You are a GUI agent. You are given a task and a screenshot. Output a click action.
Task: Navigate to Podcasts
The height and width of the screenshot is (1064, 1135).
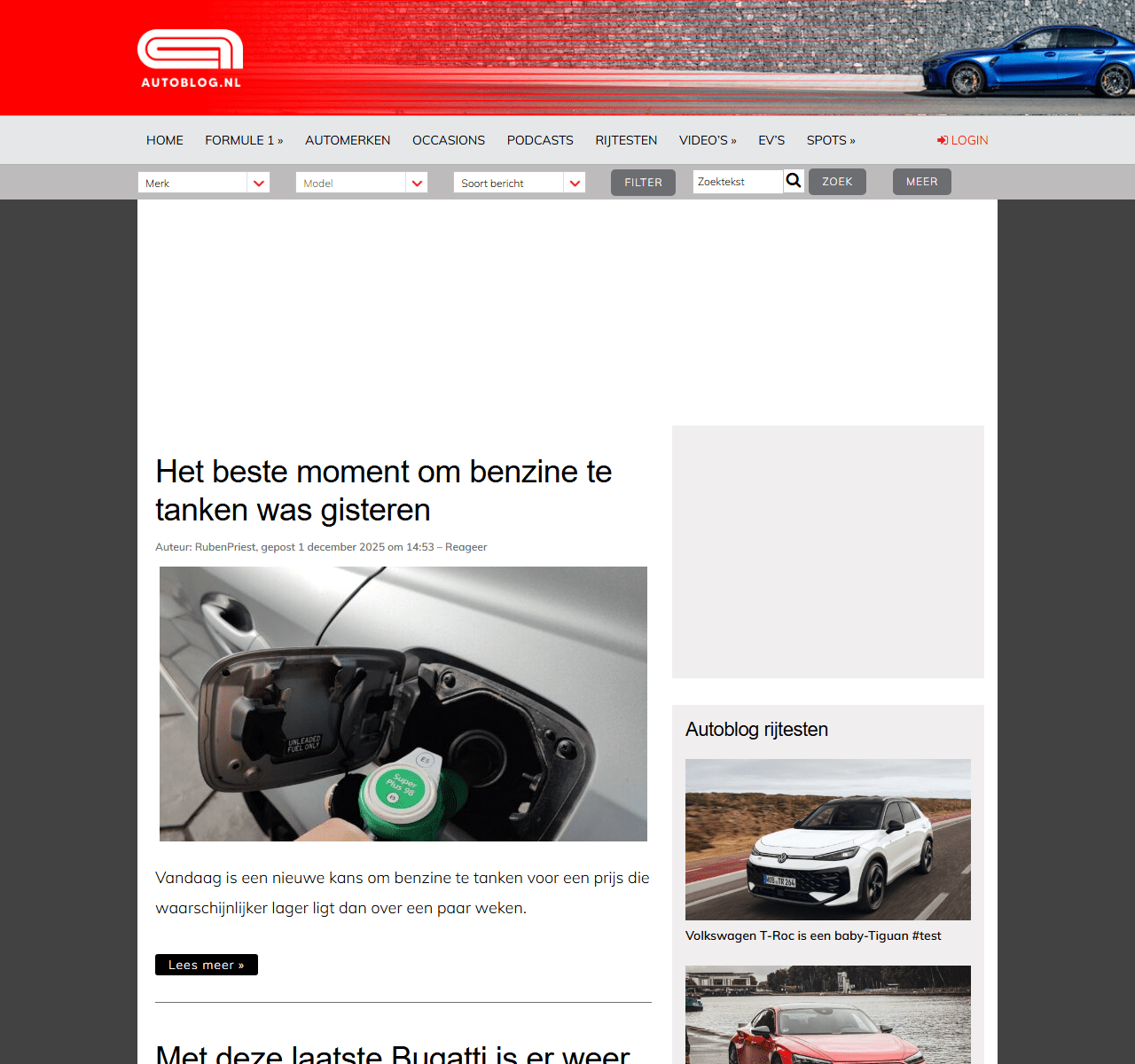pyautogui.click(x=540, y=140)
